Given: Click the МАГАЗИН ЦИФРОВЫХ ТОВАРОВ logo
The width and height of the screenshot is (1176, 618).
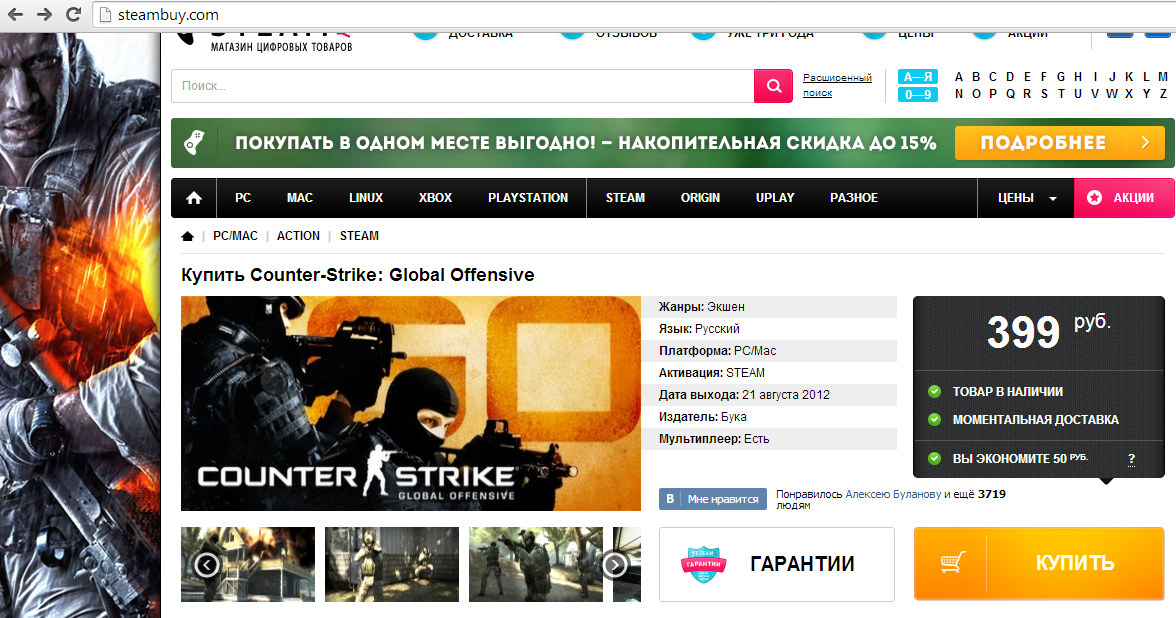Looking at the screenshot, I should pos(281,47).
